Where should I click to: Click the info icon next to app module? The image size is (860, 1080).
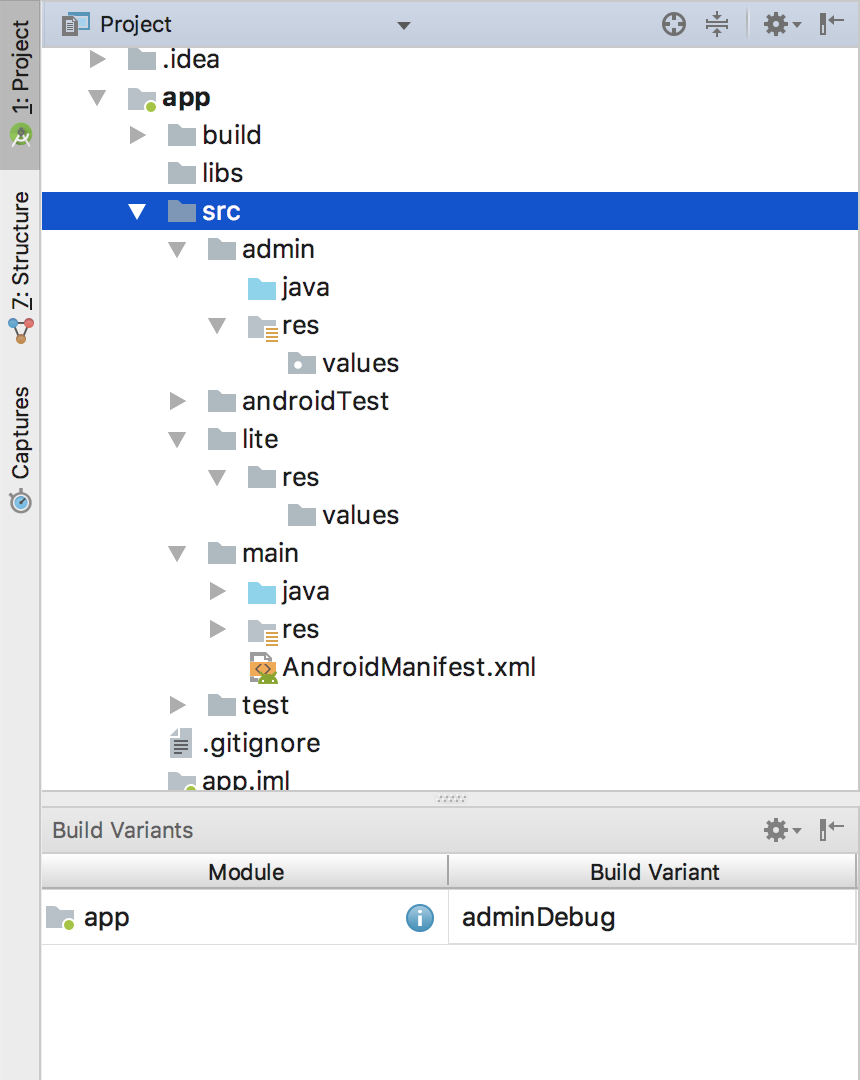pos(419,917)
